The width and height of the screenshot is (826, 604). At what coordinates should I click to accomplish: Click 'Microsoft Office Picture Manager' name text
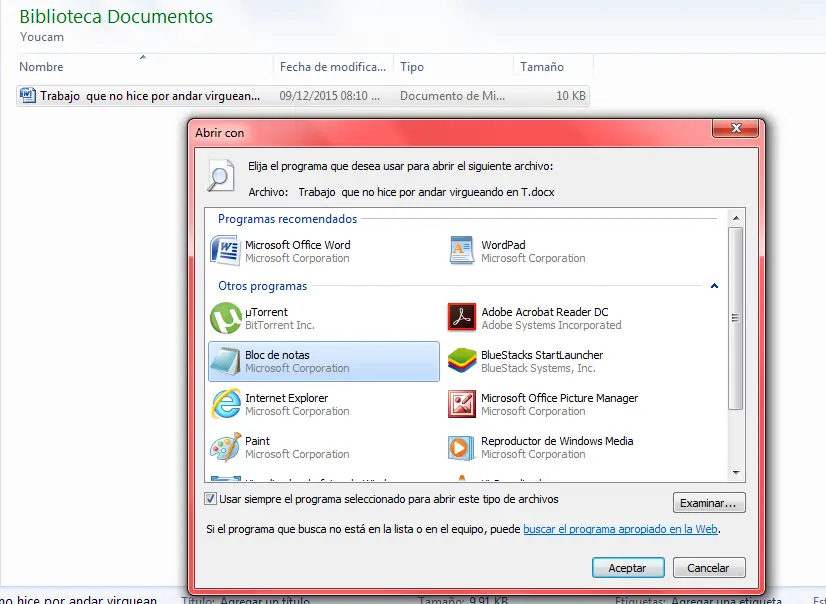(559, 398)
